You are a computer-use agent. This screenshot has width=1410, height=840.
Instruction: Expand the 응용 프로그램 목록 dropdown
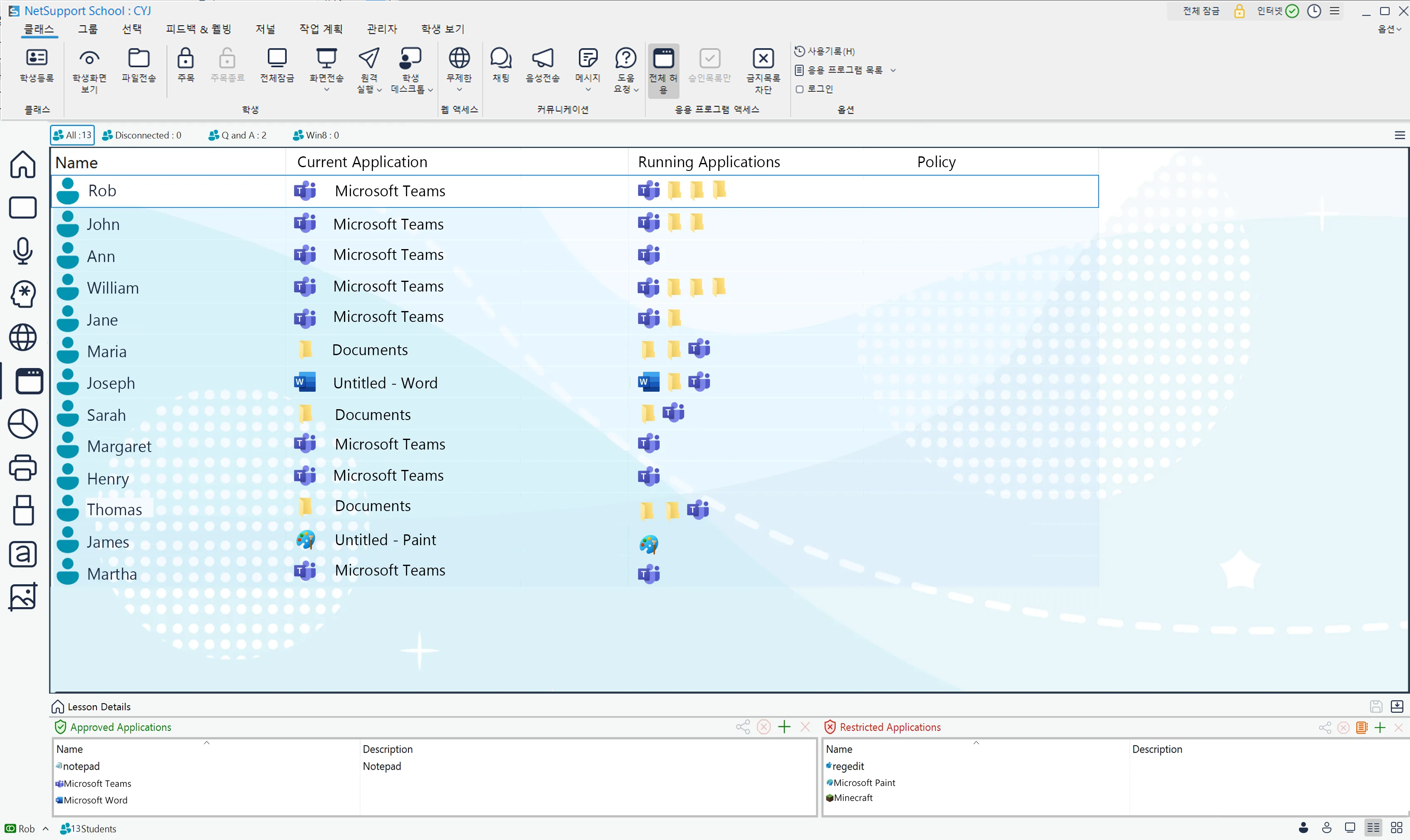click(x=893, y=70)
